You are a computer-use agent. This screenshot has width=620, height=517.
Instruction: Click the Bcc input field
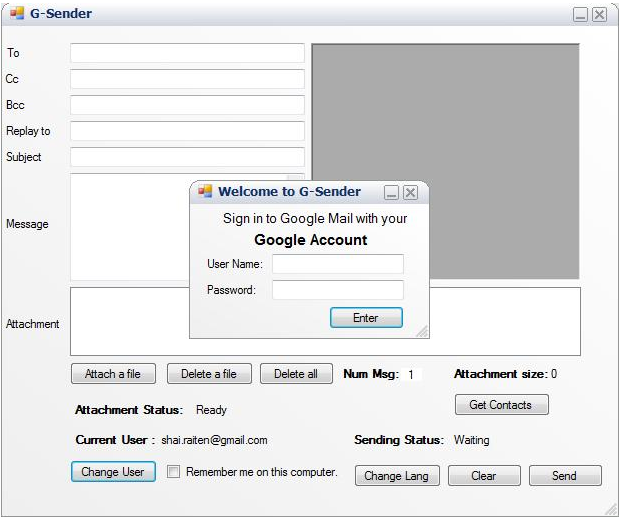[x=187, y=105]
